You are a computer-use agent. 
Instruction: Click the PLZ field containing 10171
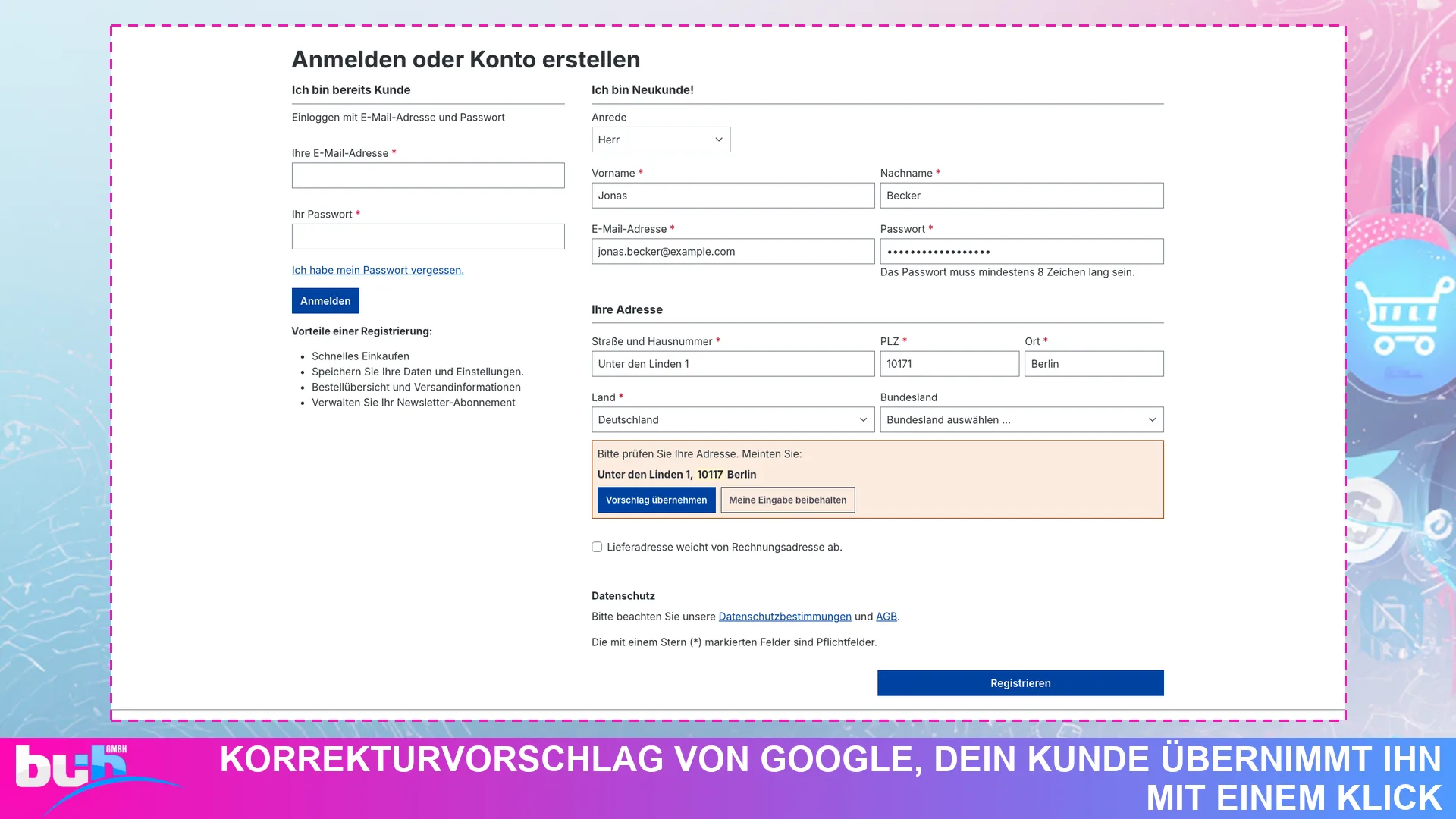949,364
